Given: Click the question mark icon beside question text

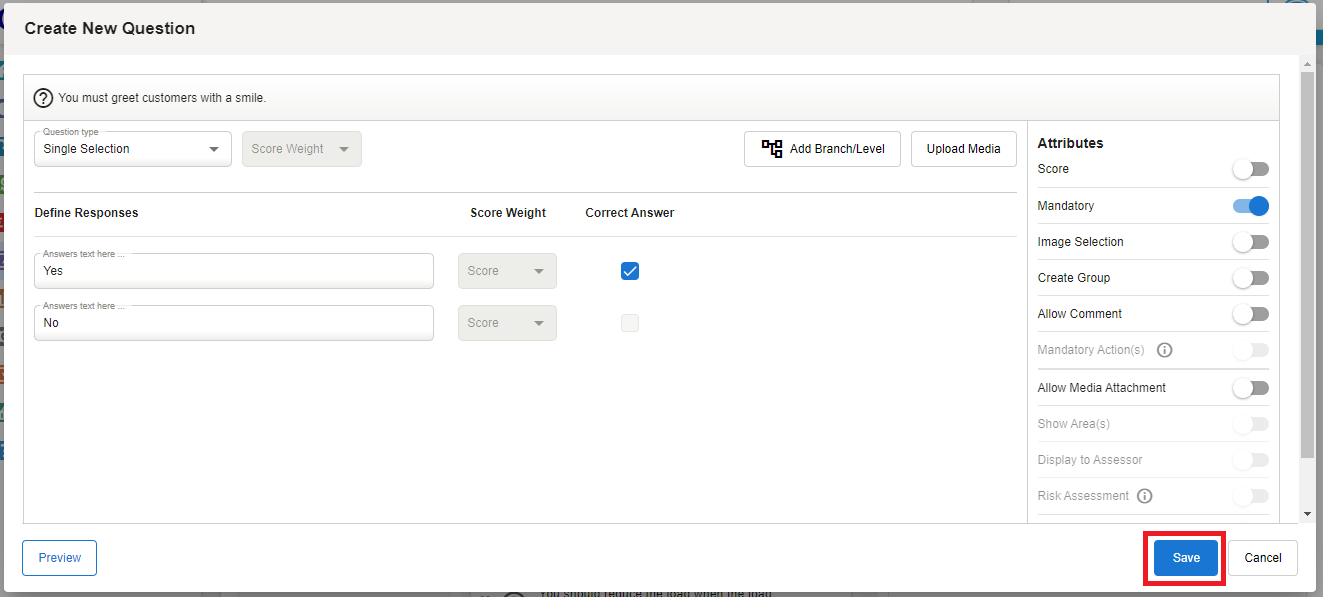Looking at the screenshot, I should click(43, 98).
